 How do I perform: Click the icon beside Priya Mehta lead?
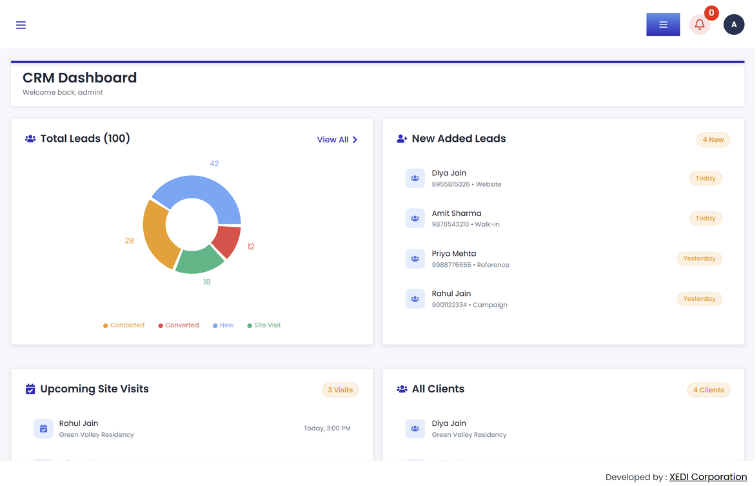(x=415, y=259)
